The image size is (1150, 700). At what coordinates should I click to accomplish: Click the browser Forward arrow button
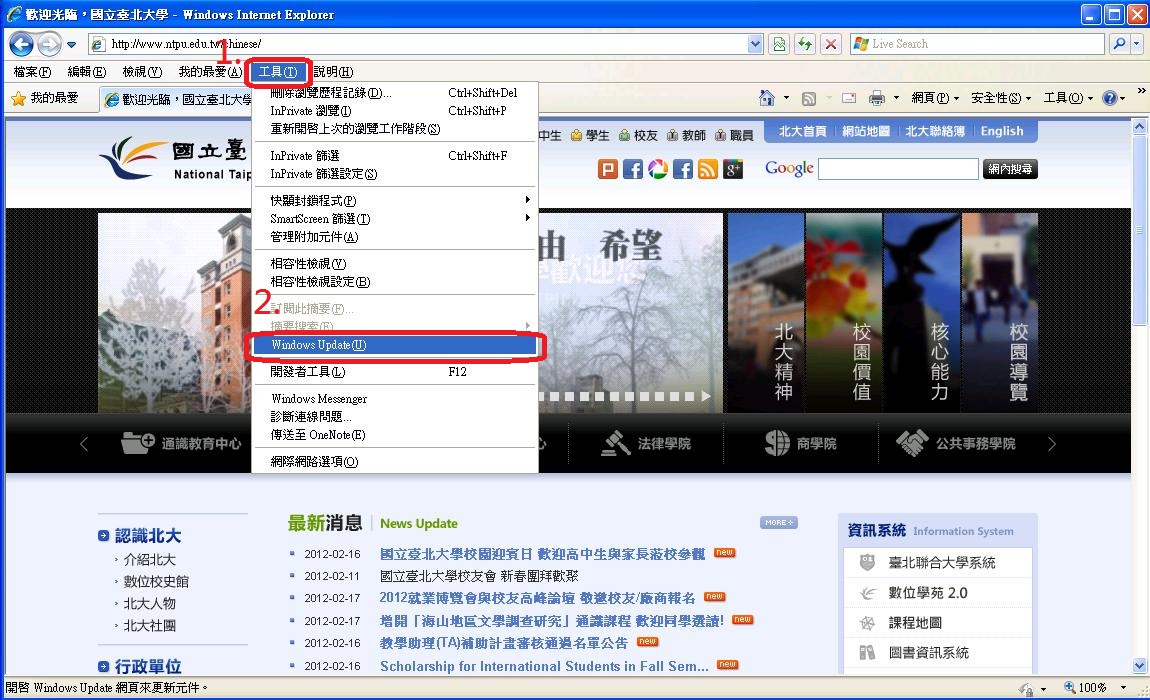coord(48,45)
